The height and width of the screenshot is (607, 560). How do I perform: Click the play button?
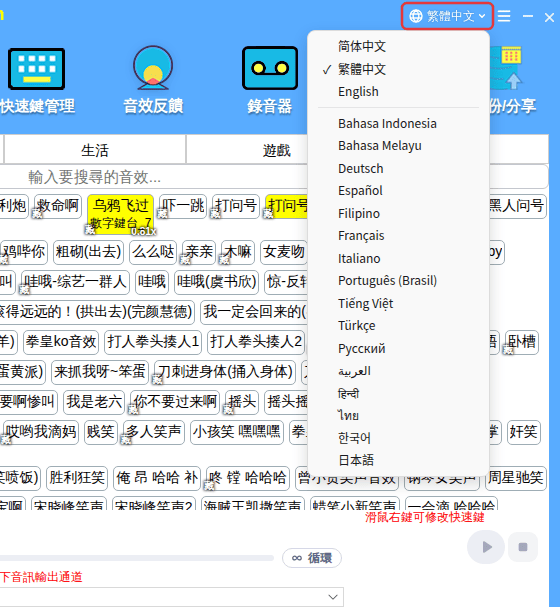pyautogui.click(x=486, y=547)
